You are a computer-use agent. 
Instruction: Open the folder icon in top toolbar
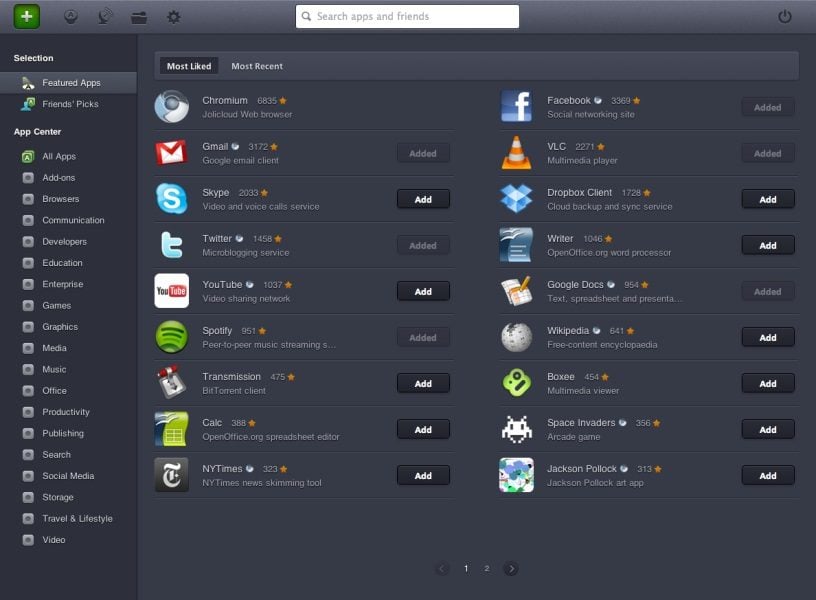[139, 17]
